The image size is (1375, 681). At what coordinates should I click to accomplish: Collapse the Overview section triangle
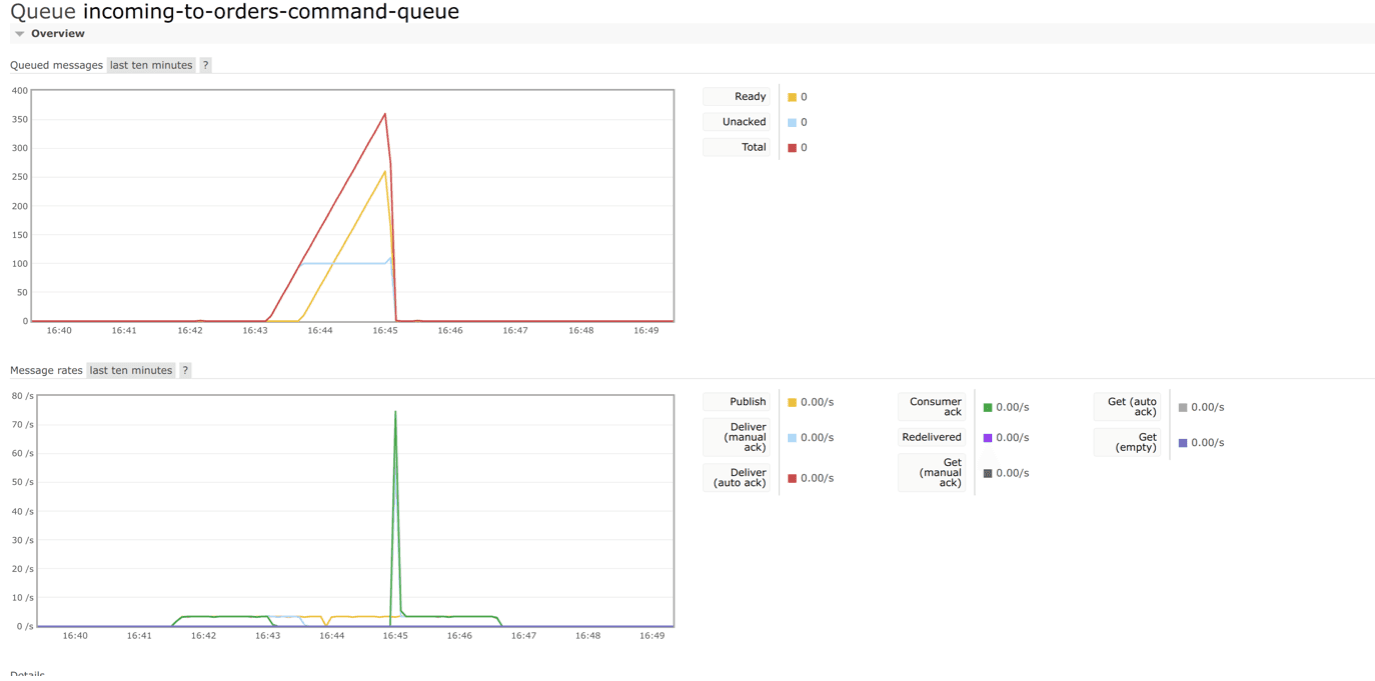(x=19, y=34)
